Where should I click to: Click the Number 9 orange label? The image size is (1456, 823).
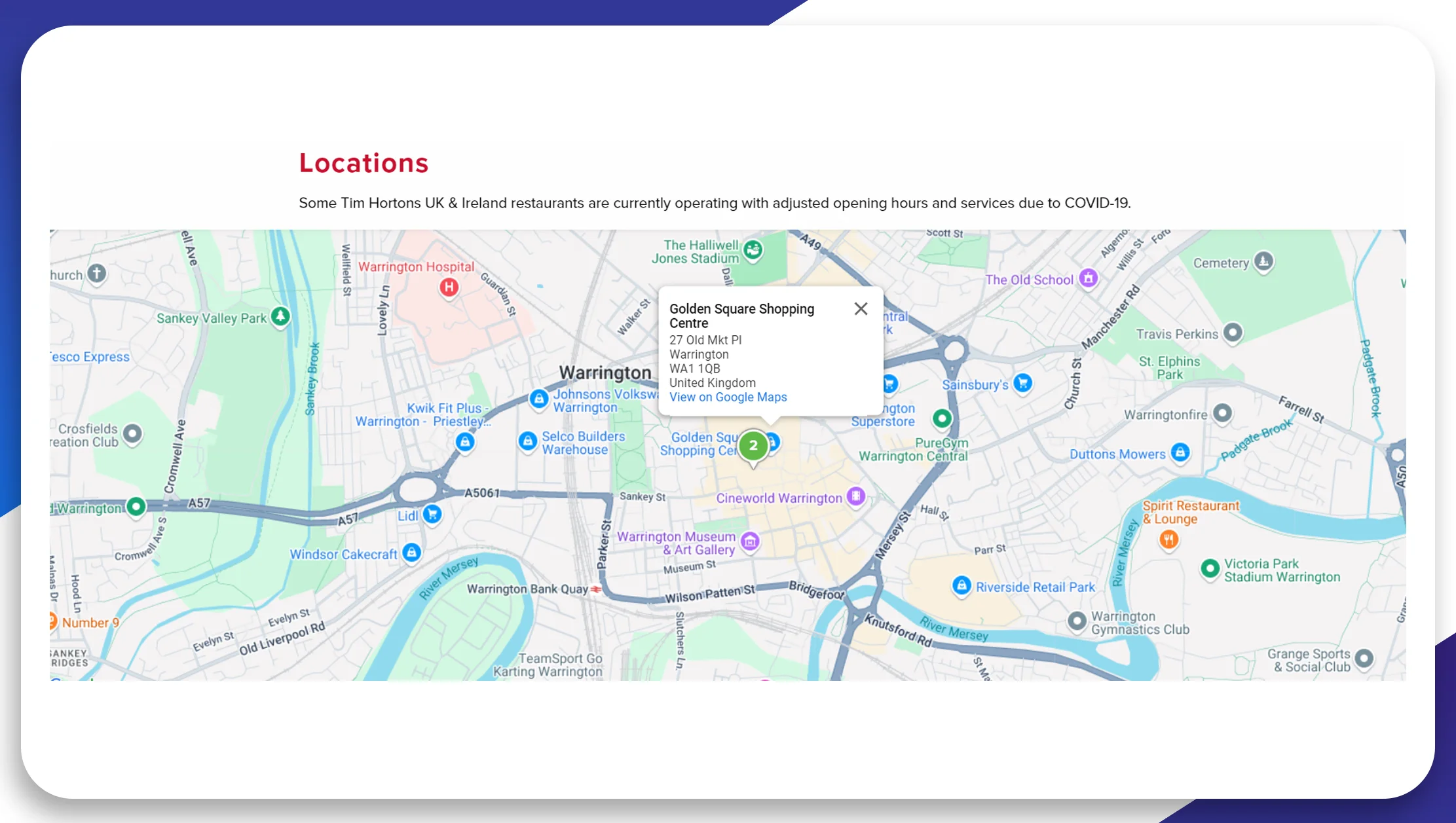(x=91, y=623)
